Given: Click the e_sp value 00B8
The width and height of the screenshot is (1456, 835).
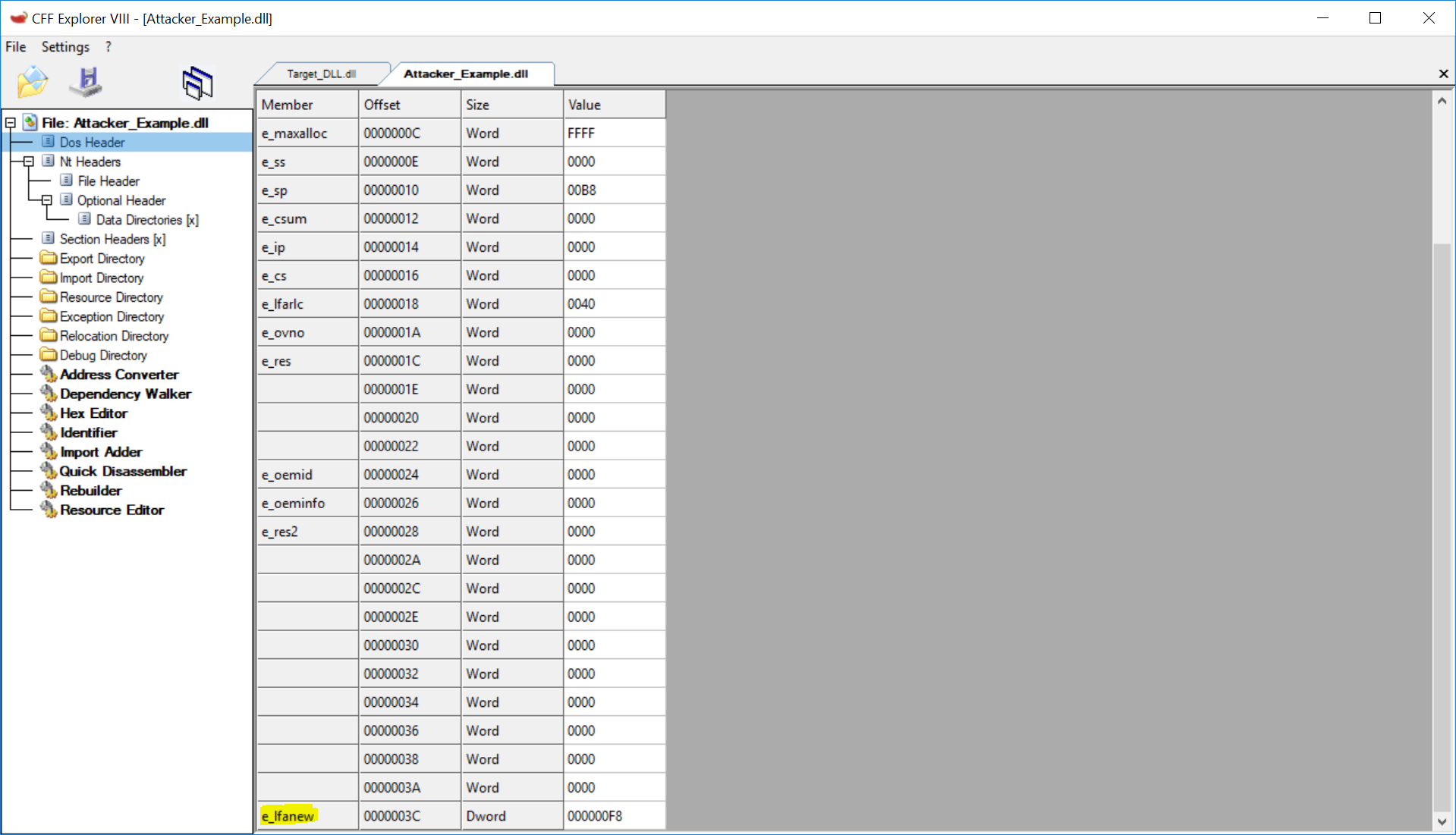Looking at the screenshot, I should [x=615, y=190].
